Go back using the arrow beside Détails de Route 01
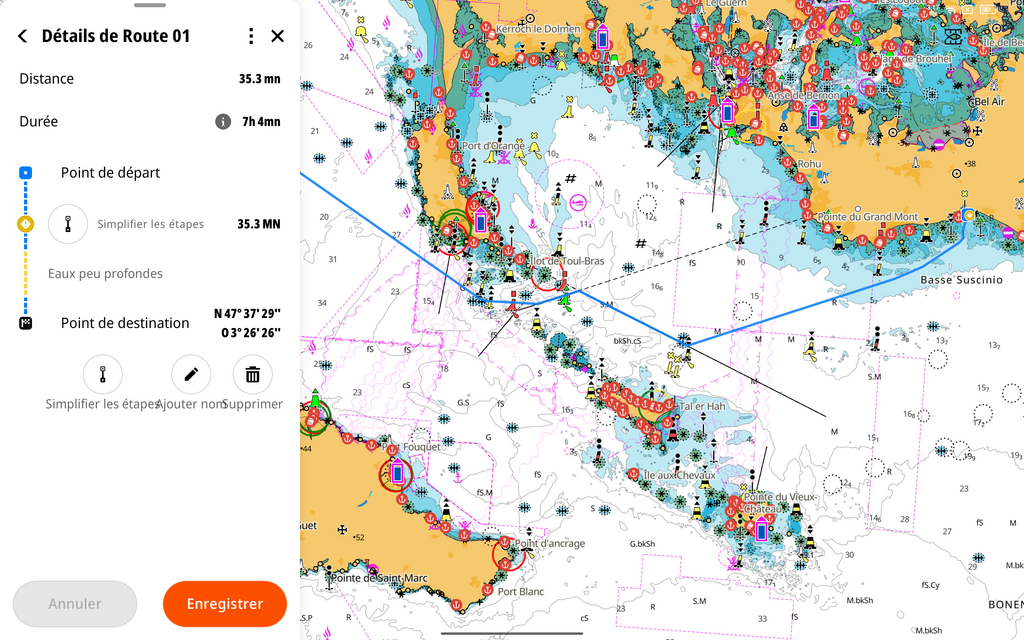This screenshot has width=1024, height=640. 23,36
